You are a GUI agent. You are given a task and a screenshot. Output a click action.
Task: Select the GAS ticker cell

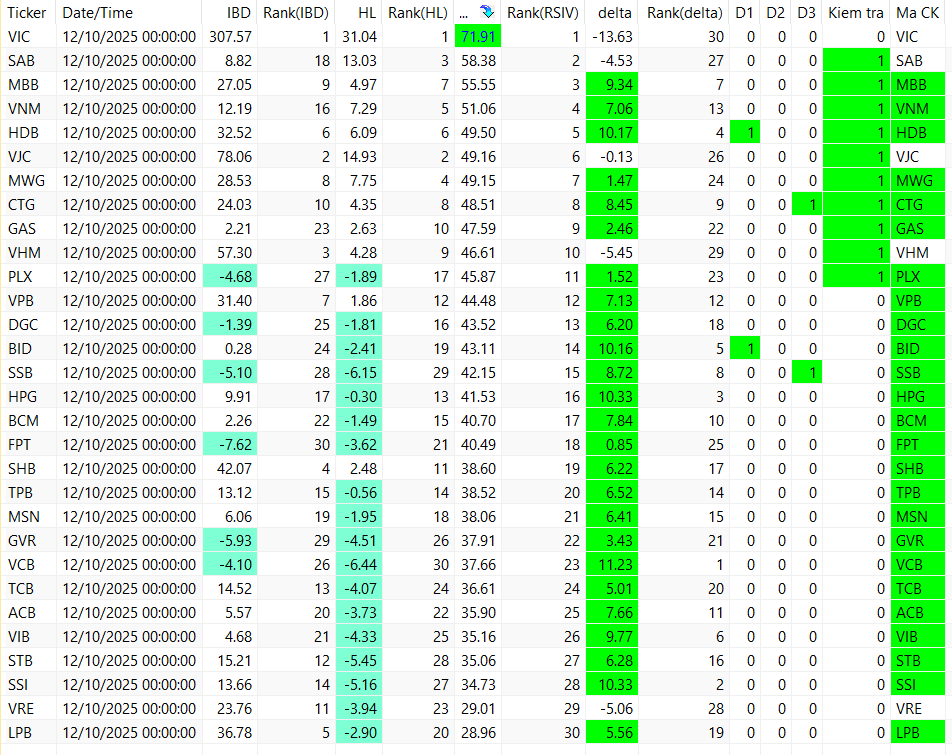pos(29,228)
